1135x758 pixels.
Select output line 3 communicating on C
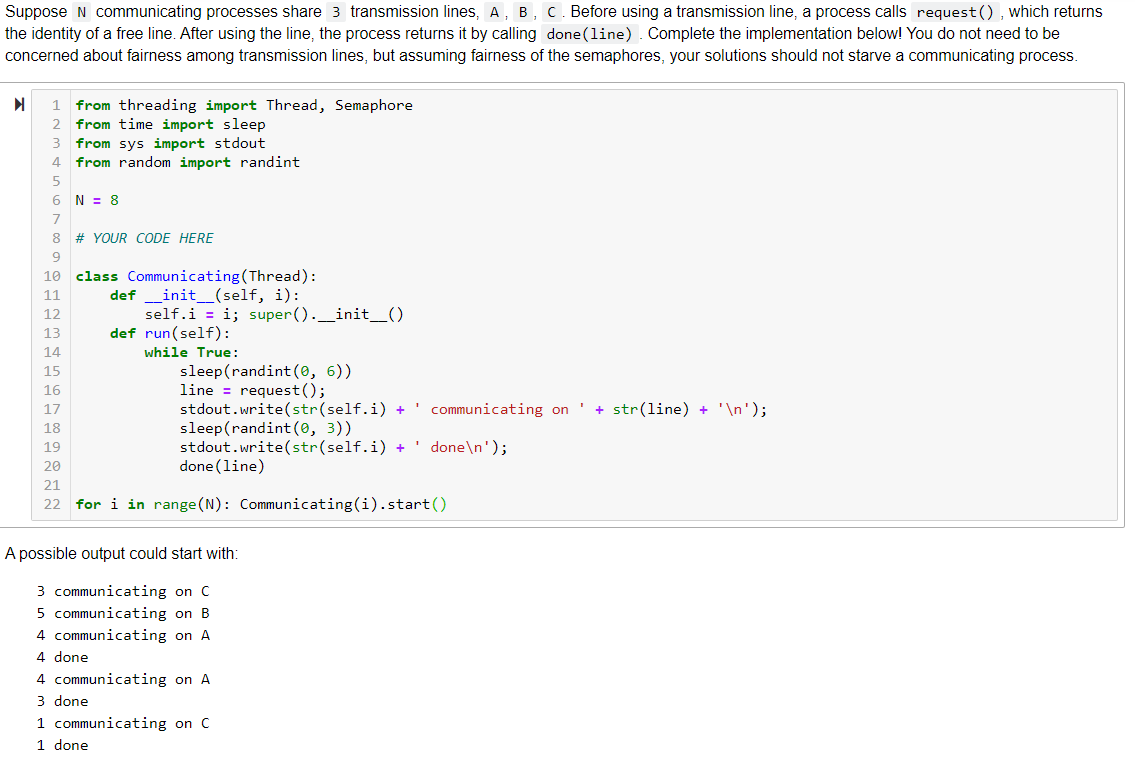pyautogui.click(x=122, y=591)
